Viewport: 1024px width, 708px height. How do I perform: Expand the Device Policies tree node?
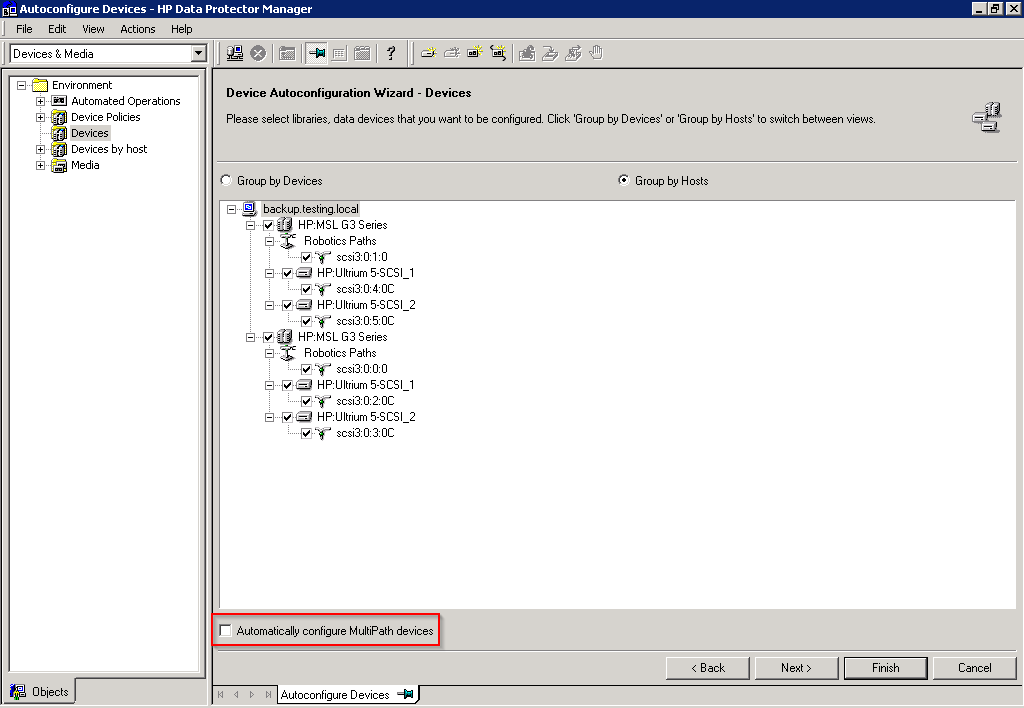41,117
